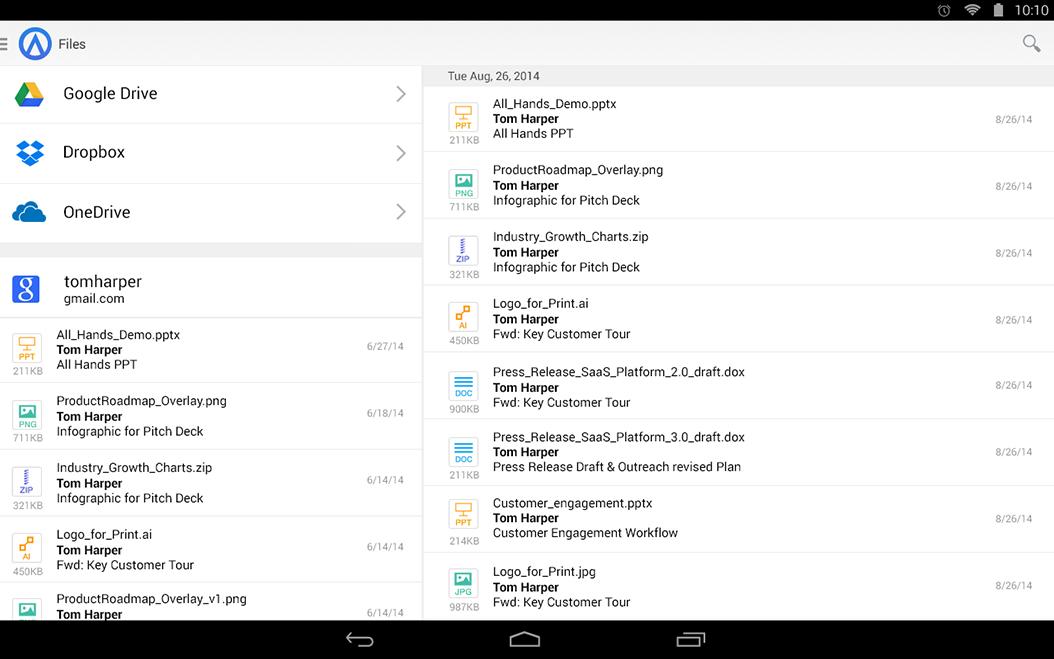The width and height of the screenshot is (1054, 659).
Task: Tap the blue app logo icon
Action: tap(35, 44)
